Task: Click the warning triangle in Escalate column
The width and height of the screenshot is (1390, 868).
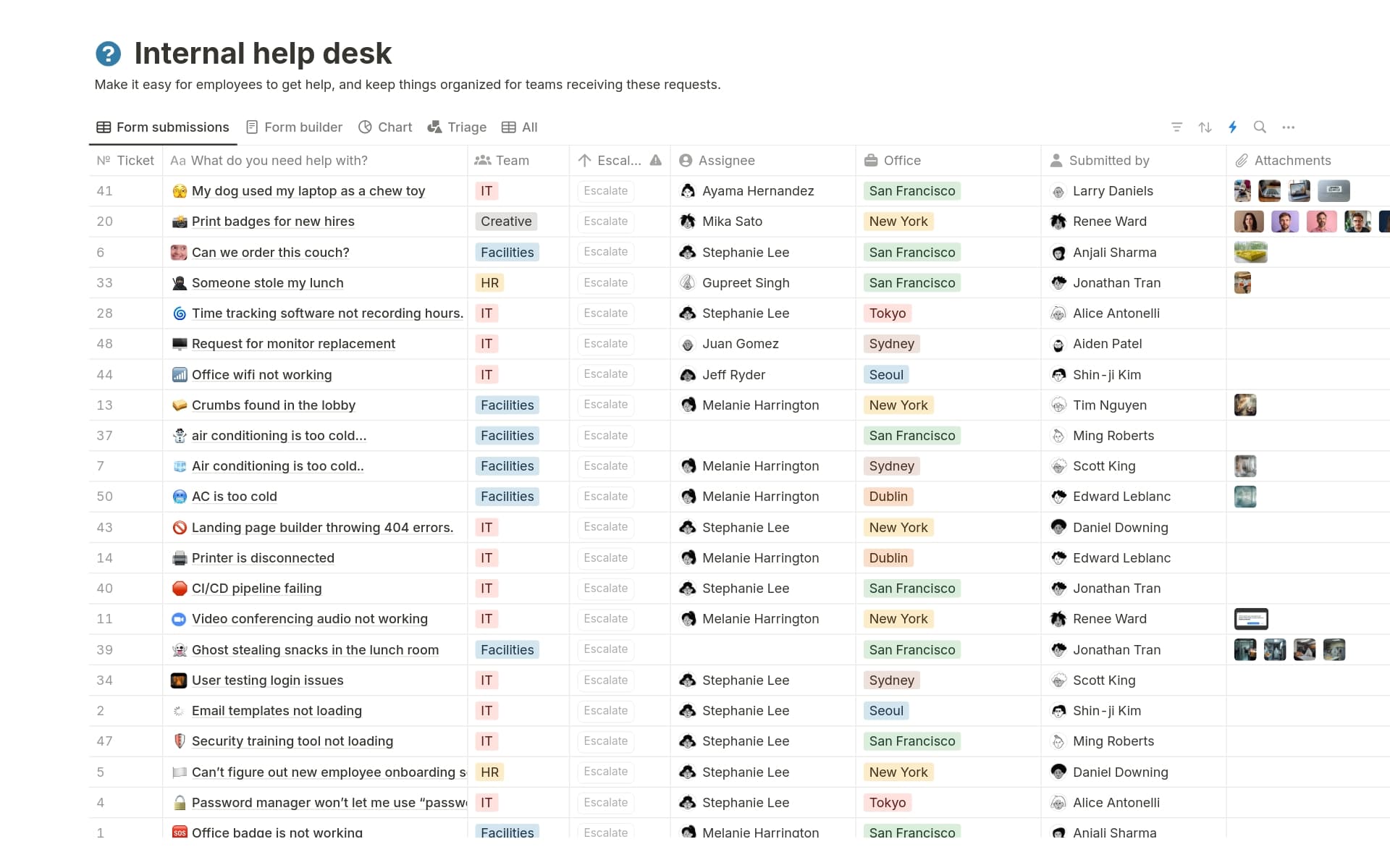Action: [656, 160]
